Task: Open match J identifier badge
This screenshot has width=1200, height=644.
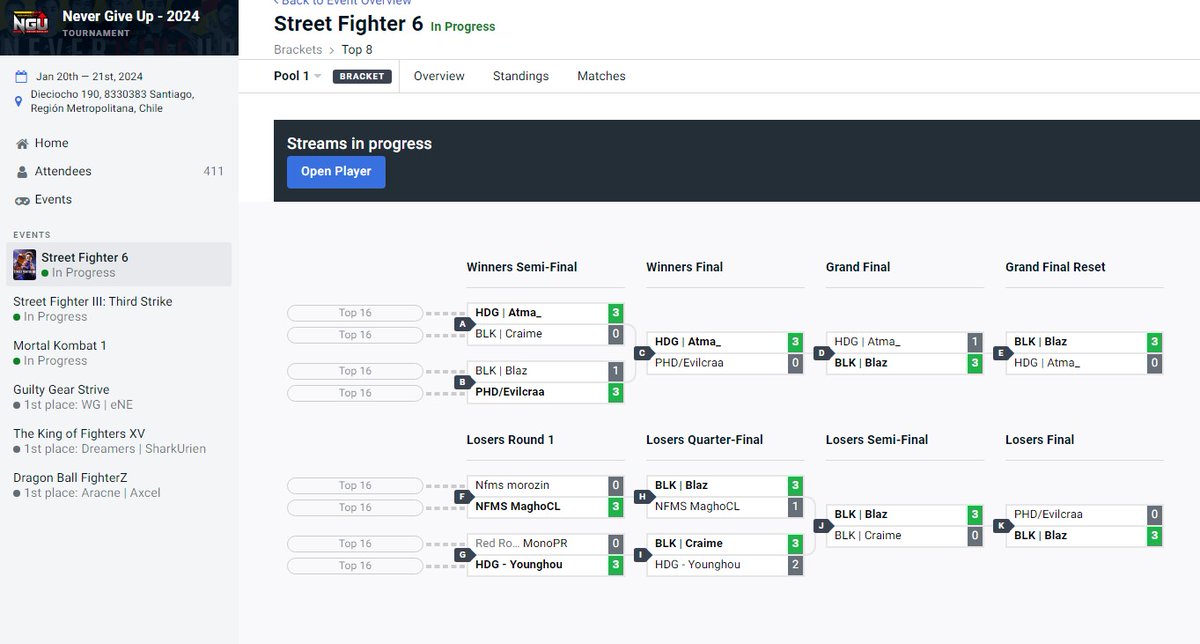Action: [823, 526]
